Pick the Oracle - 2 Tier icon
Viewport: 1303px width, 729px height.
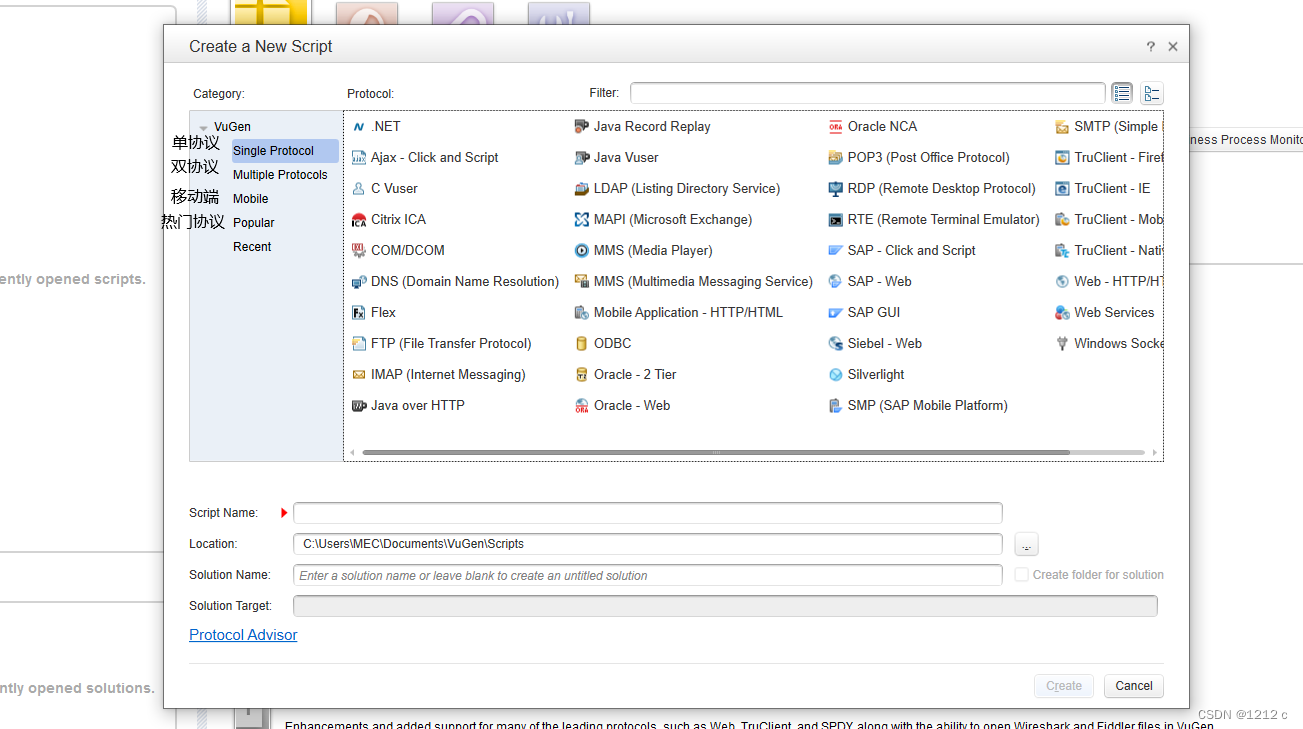point(582,375)
